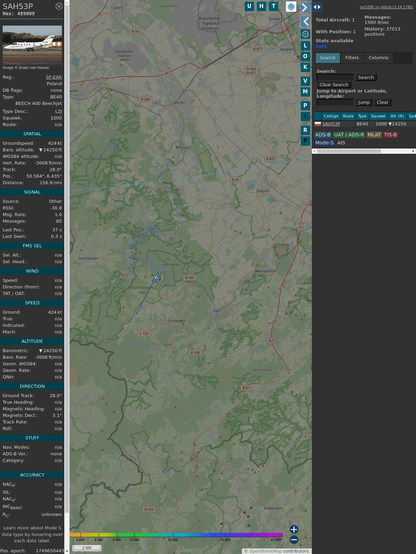Click the Search text input field
Viewport: 416px width, 554px height.
pyautogui.click(x=335, y=77)
